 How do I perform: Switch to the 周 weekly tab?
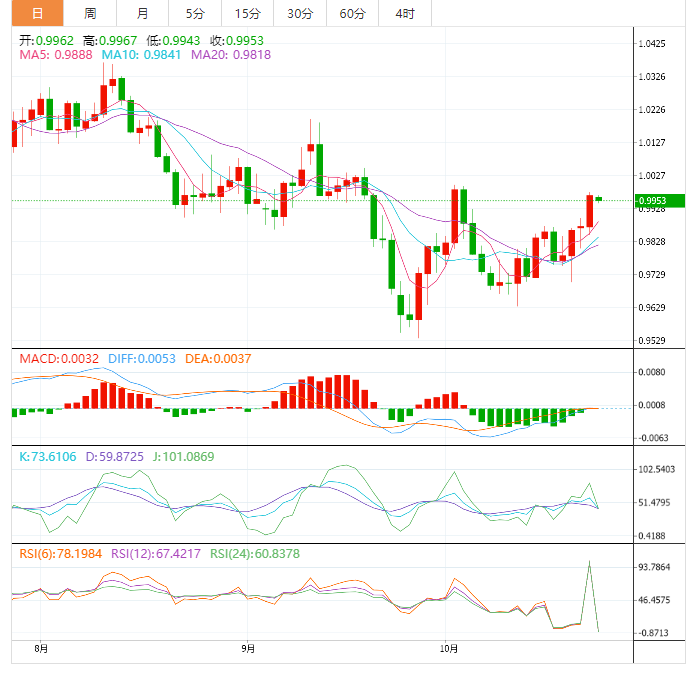tap(90, 13)
